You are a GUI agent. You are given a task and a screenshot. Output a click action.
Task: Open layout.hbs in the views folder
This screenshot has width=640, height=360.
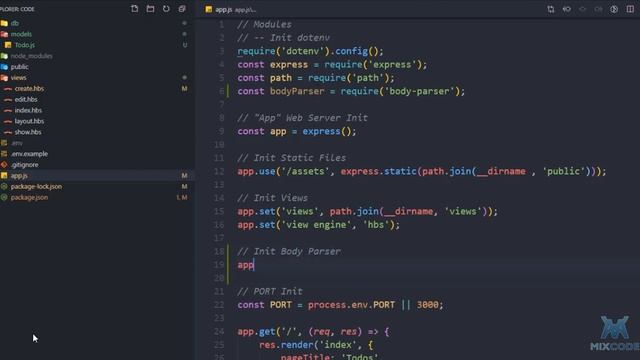(29, 121)
